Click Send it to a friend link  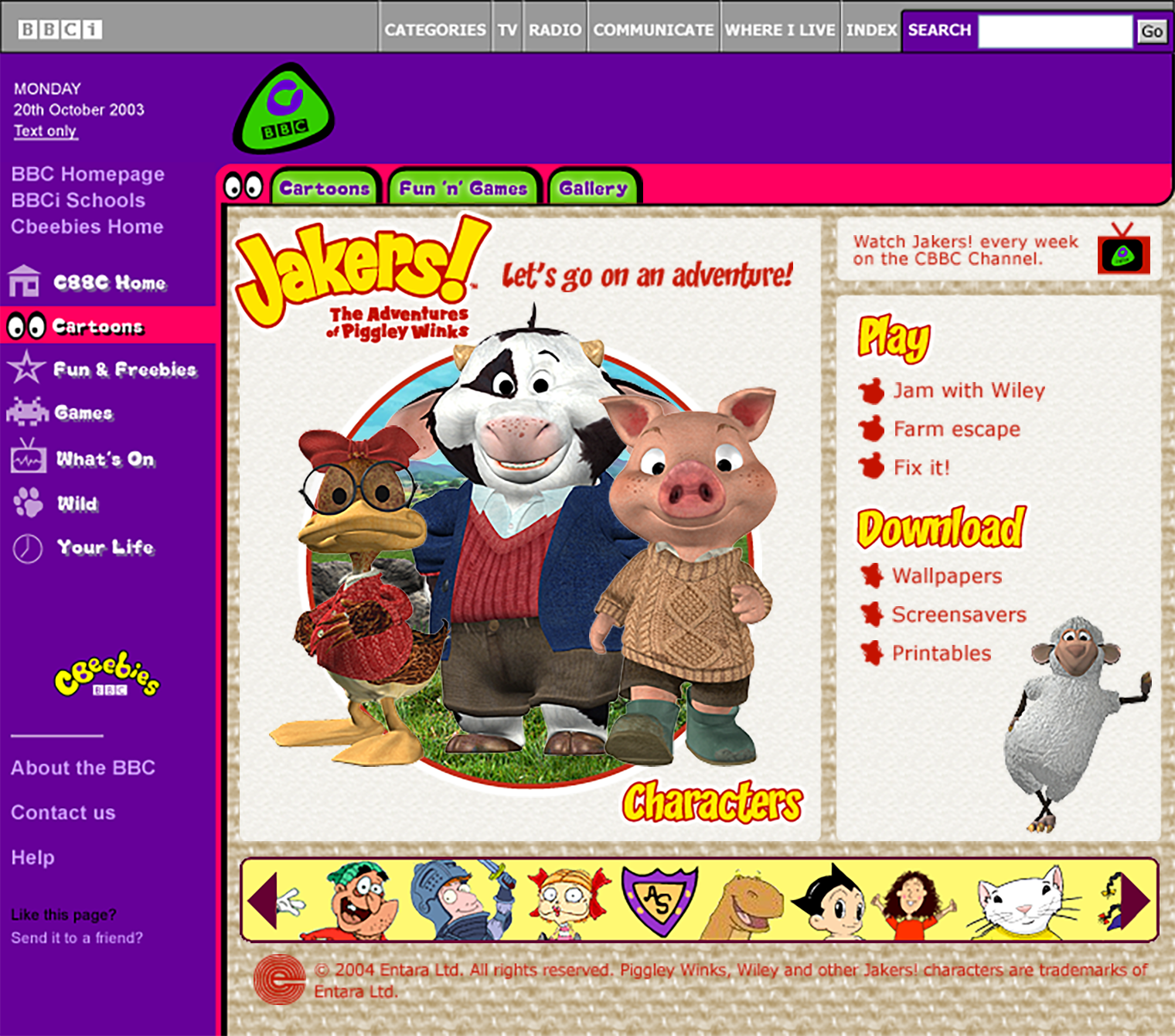[77, 938]
